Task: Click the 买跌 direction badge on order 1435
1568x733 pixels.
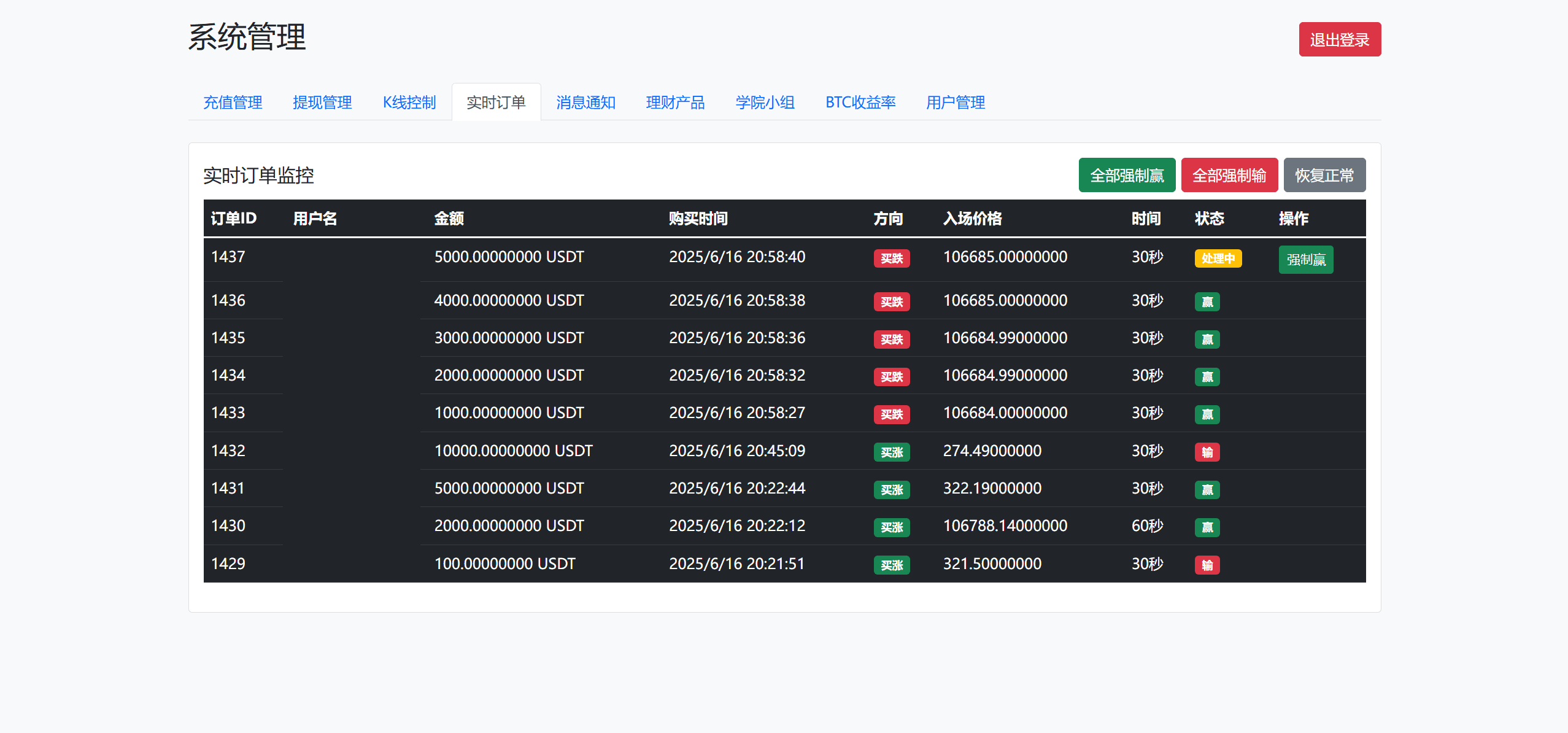Action: point(891,339)
